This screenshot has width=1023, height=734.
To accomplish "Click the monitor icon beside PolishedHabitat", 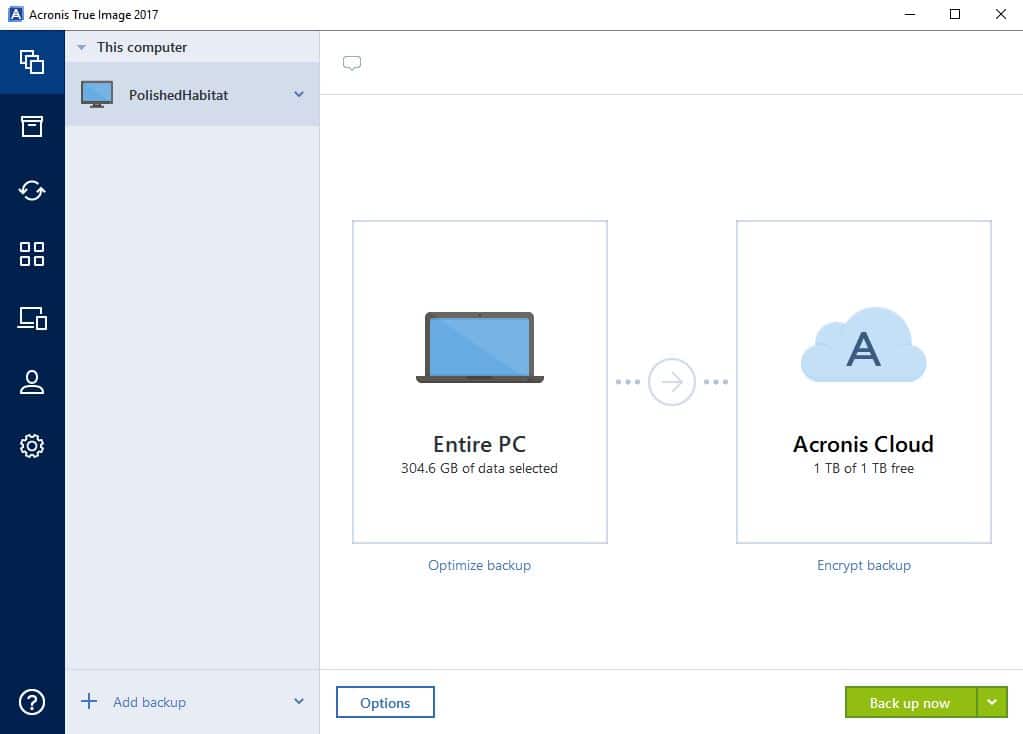I will (97, 95).
